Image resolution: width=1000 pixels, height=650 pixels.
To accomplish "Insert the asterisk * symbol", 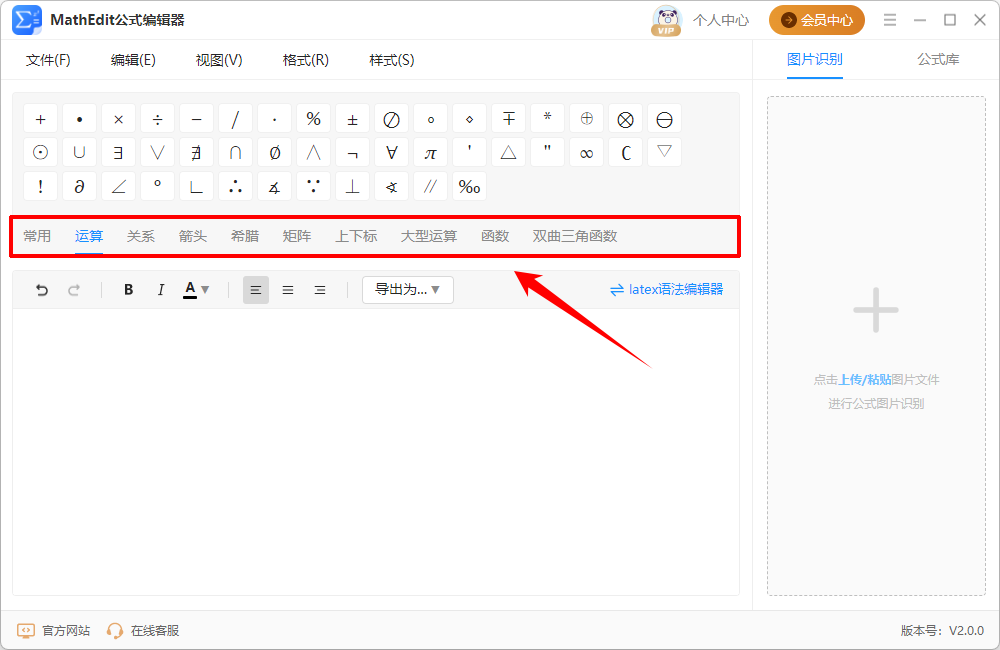I will pos(547,119).
